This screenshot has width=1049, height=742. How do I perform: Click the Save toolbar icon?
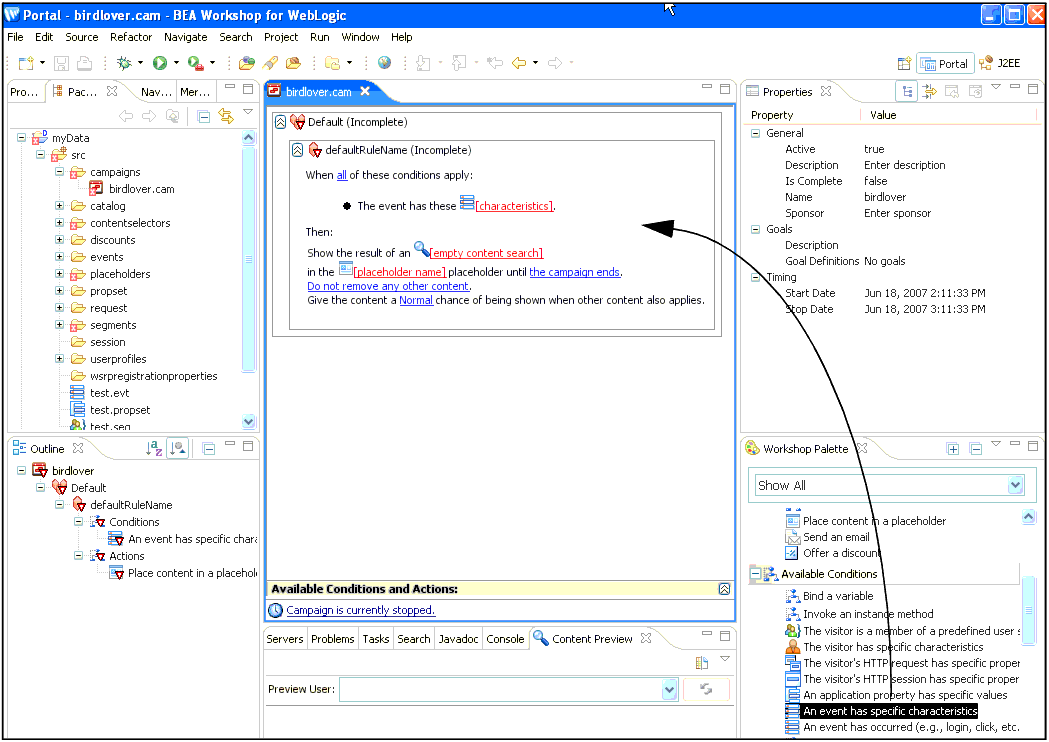coord(61,63)
